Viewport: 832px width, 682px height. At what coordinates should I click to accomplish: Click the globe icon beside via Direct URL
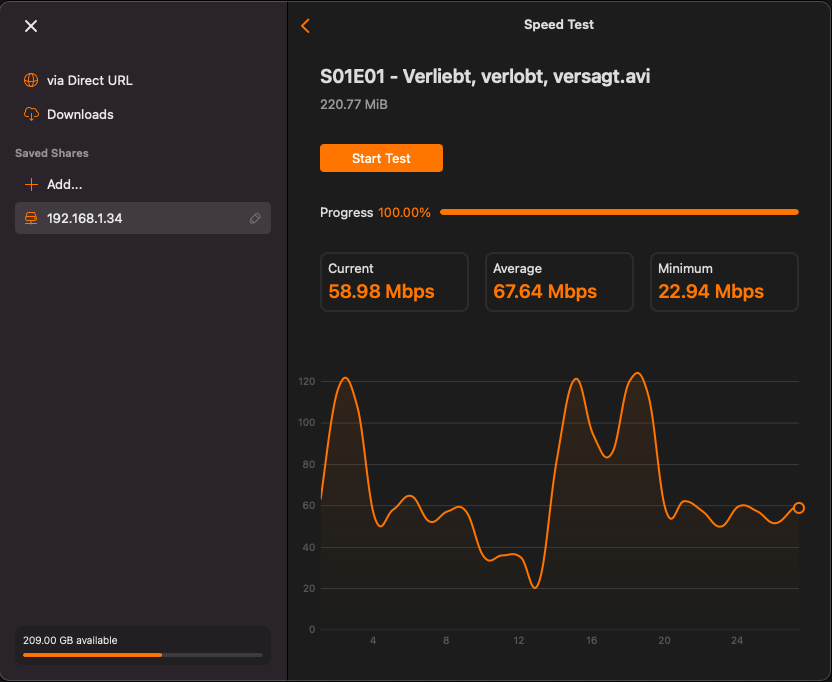31,80
